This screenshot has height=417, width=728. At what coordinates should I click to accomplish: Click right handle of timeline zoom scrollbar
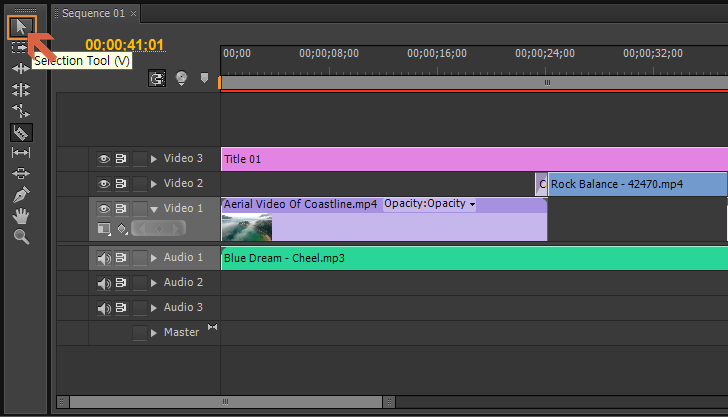pos(389,402)
